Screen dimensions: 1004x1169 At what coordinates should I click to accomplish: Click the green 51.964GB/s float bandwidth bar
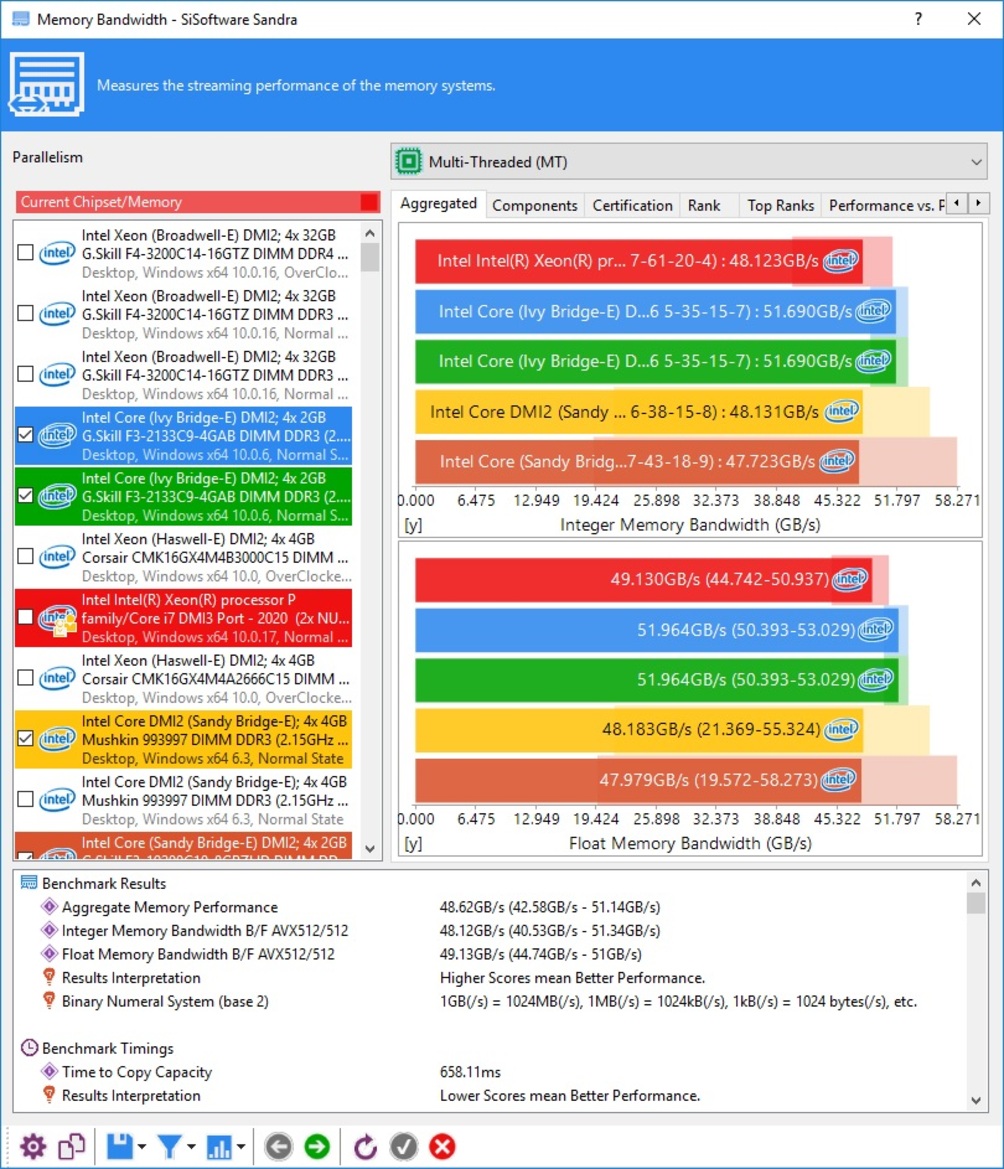pos(657,679)
